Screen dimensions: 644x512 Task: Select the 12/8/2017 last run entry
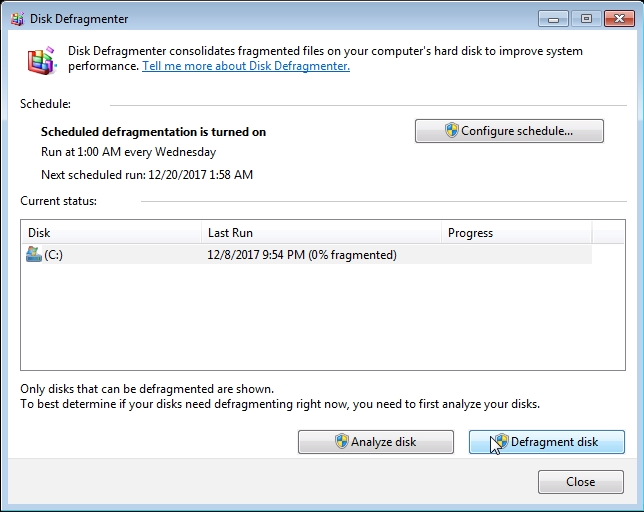[302, 255]
